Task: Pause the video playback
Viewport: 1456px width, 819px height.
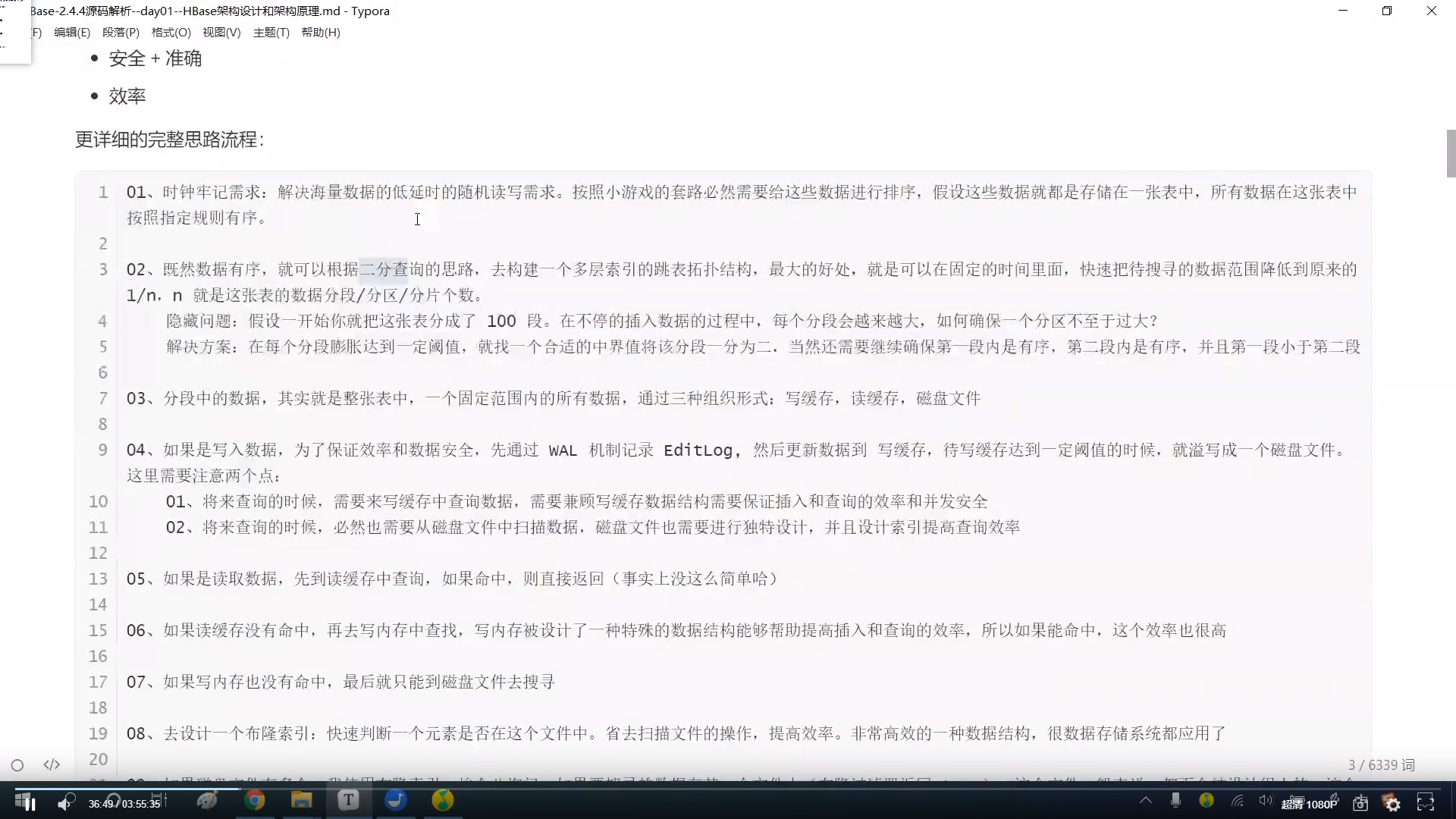Action: coord(29,803)
